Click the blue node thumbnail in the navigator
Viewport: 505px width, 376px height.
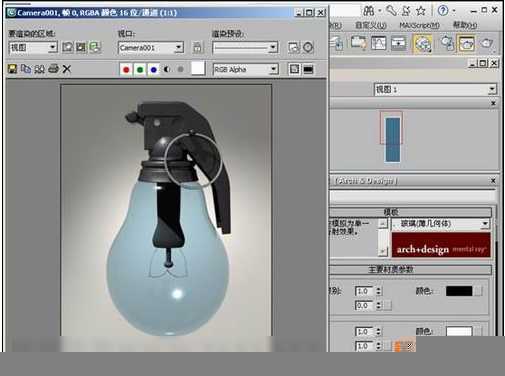tap(393, 139)
